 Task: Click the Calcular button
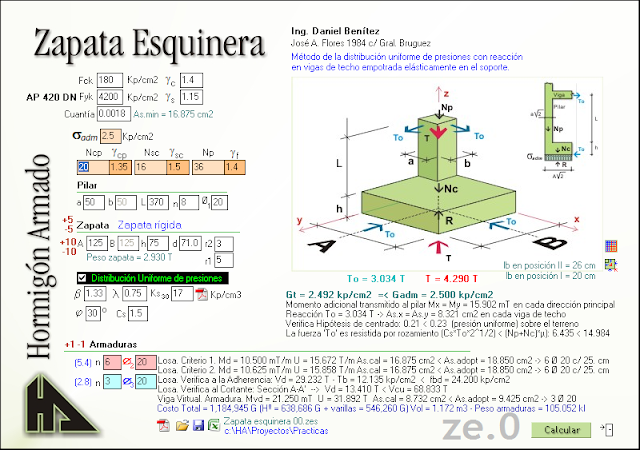click(561, 430)
